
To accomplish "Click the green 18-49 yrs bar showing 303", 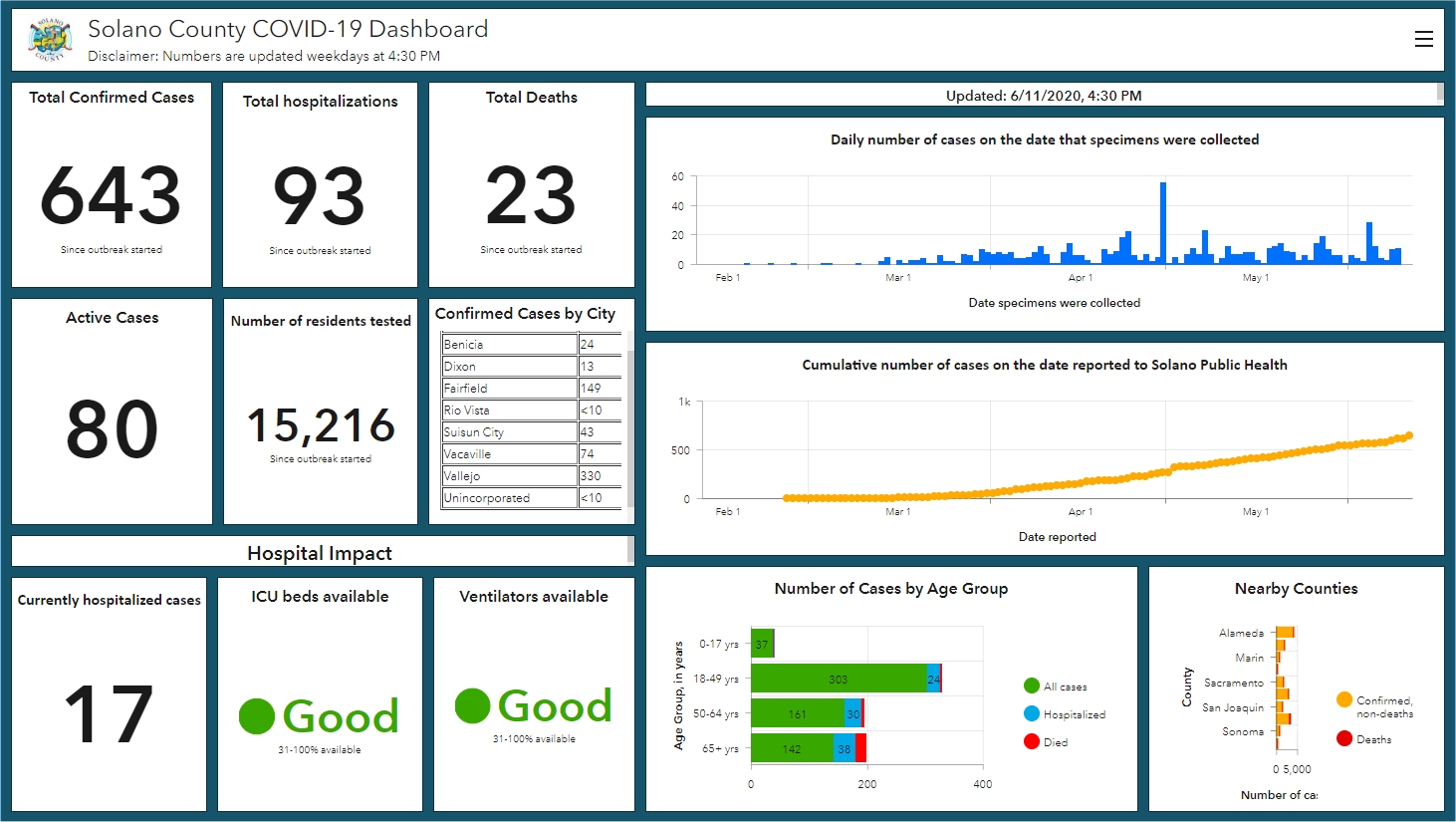I will 838,679.
